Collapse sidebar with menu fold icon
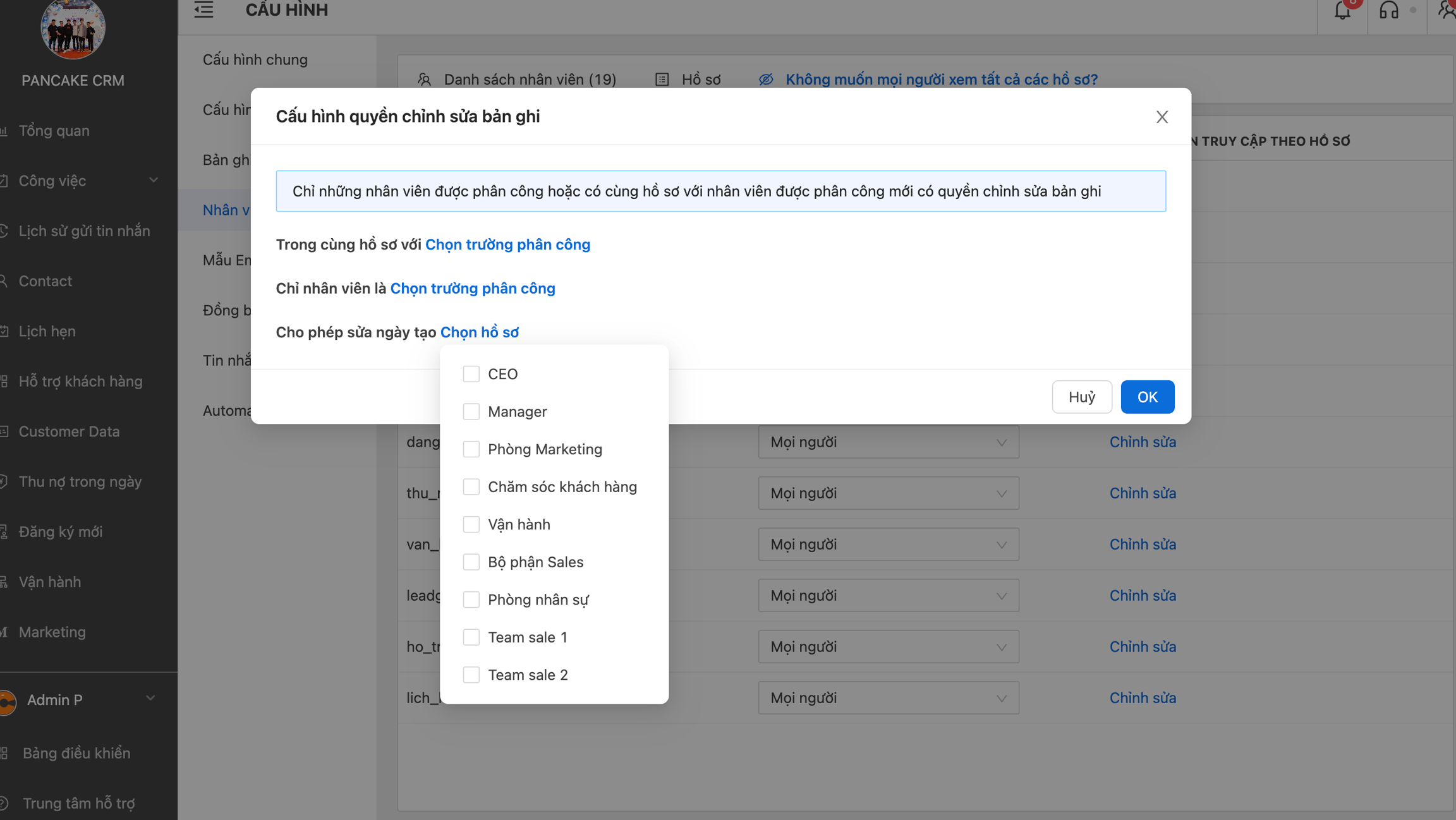This screenshot has width=1456, height=820. tap(203, 10)
